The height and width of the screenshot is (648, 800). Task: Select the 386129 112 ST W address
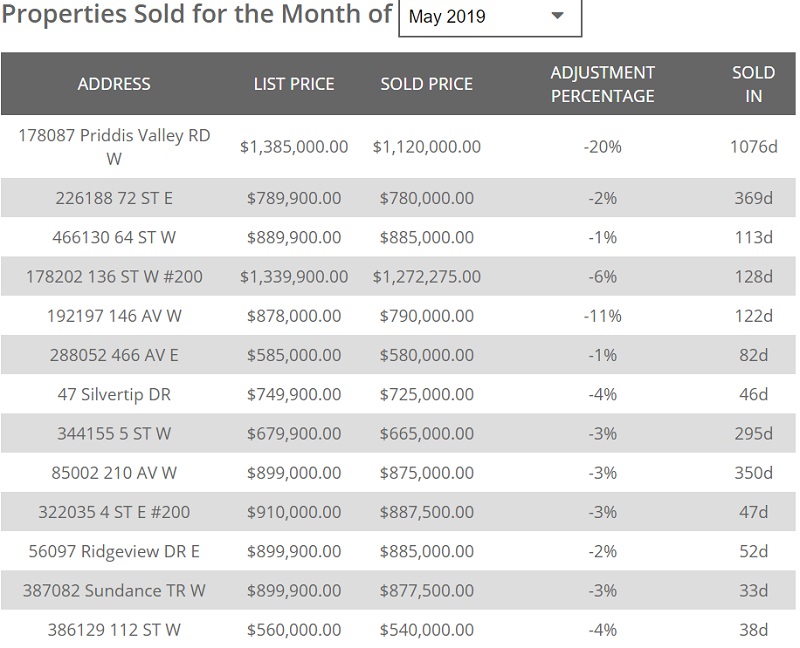point(114,630)
